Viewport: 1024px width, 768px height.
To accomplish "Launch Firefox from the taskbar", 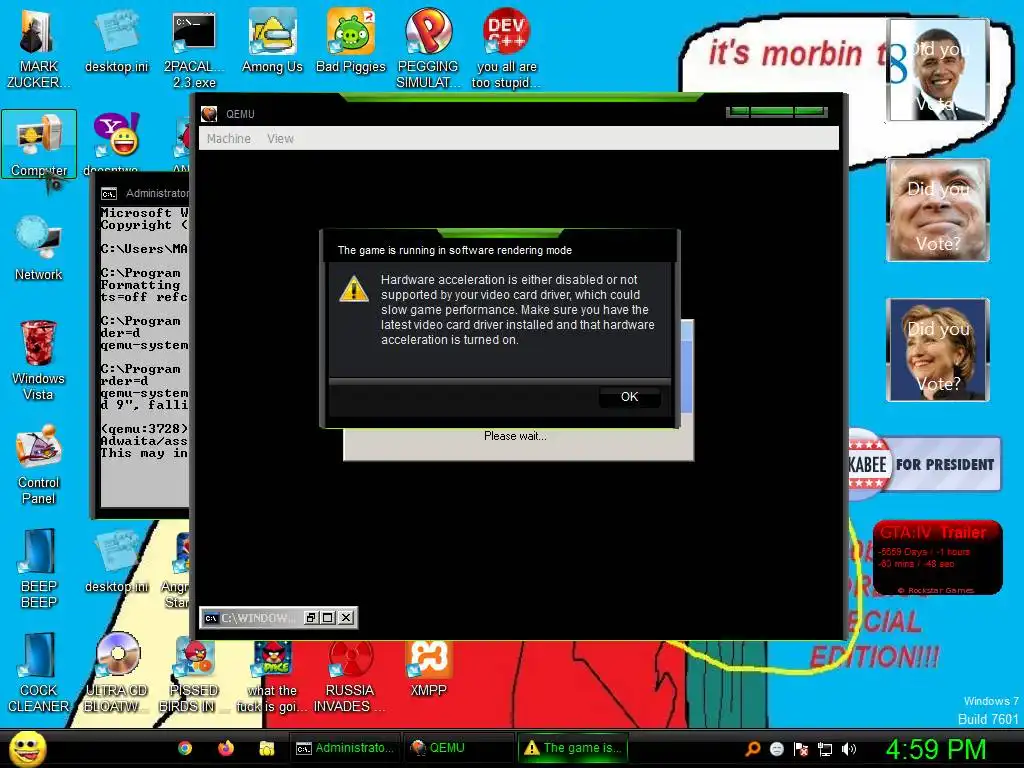I will (226, 748).
